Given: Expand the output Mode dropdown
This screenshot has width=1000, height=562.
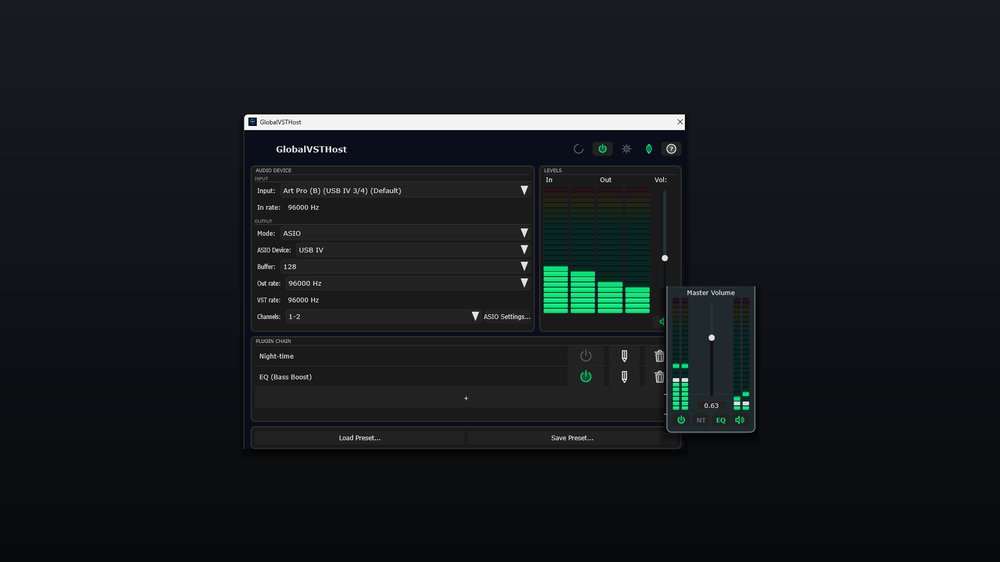Looking at the screenshot, I should pos(405,233).
